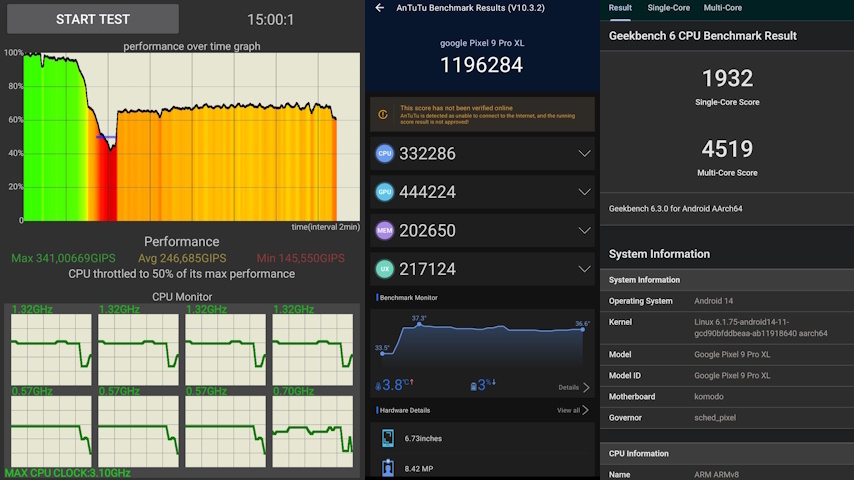Click the 37.3° peak point on temperature chart
This screenshot has height=480, width=854.
[x=419, y=324]
